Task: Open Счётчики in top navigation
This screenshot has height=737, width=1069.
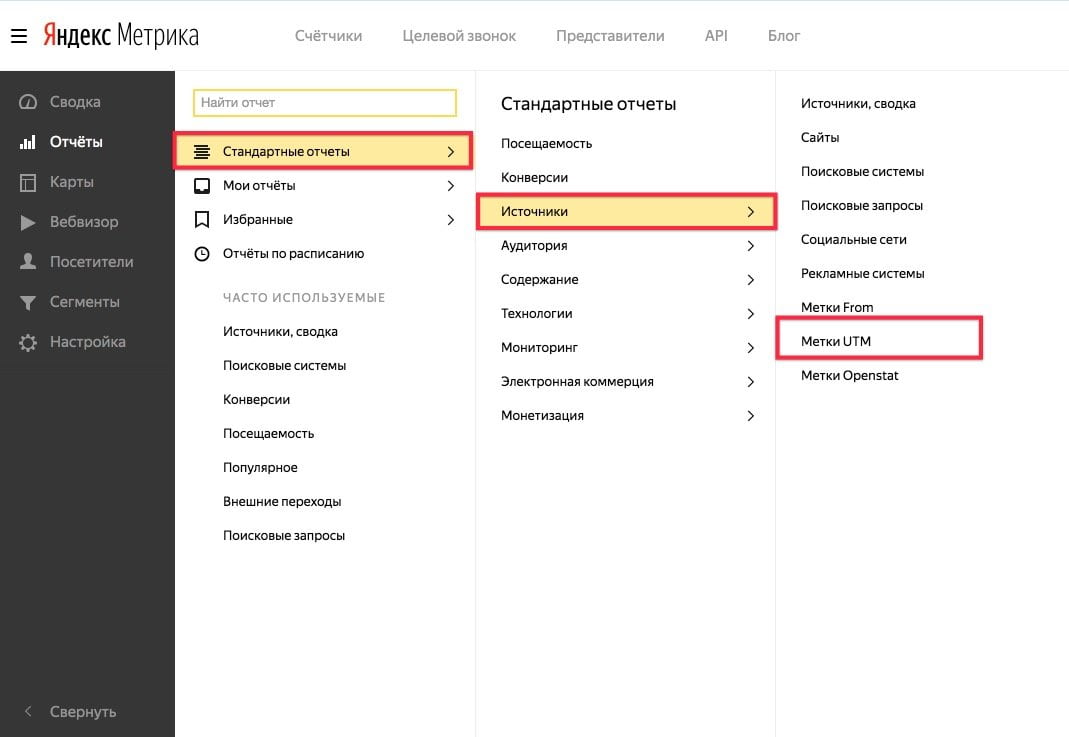Action: [328, 36]
